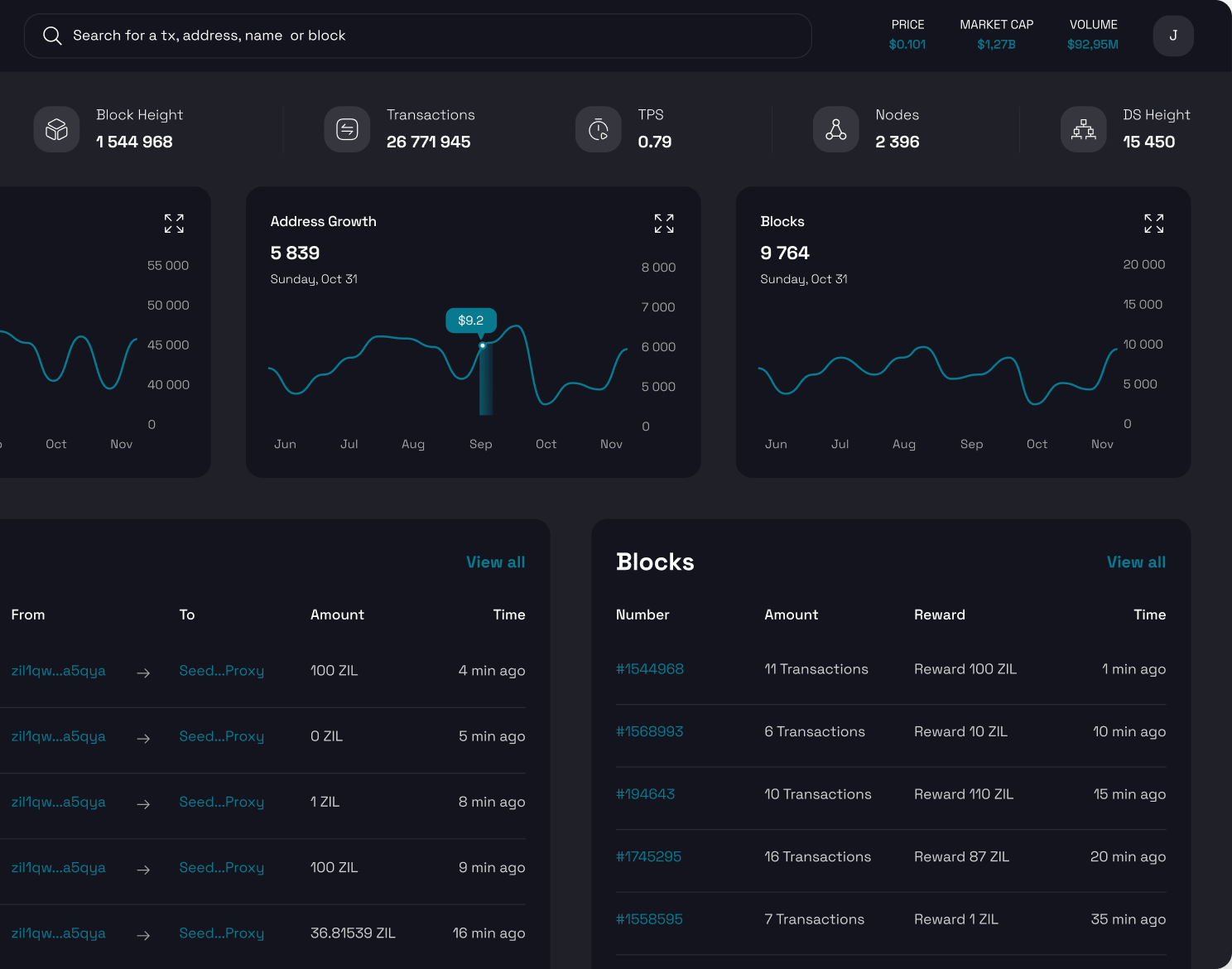Image resolution: width=1232 pixels, height=969 pixels.
Task: Click the Number column header in Blocks table
Action: point(642,615)
